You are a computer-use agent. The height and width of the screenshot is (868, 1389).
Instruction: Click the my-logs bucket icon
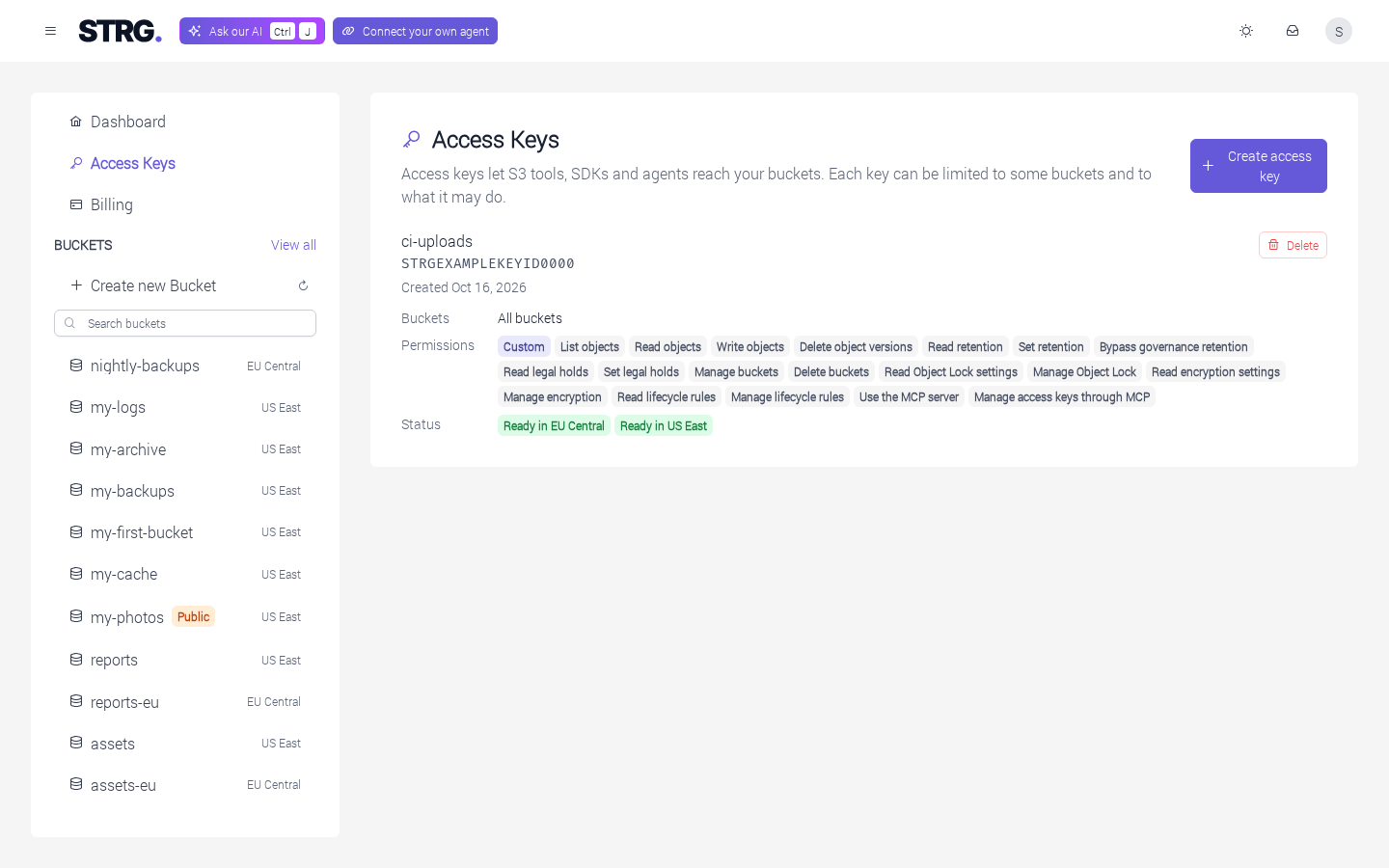(76, 407)
